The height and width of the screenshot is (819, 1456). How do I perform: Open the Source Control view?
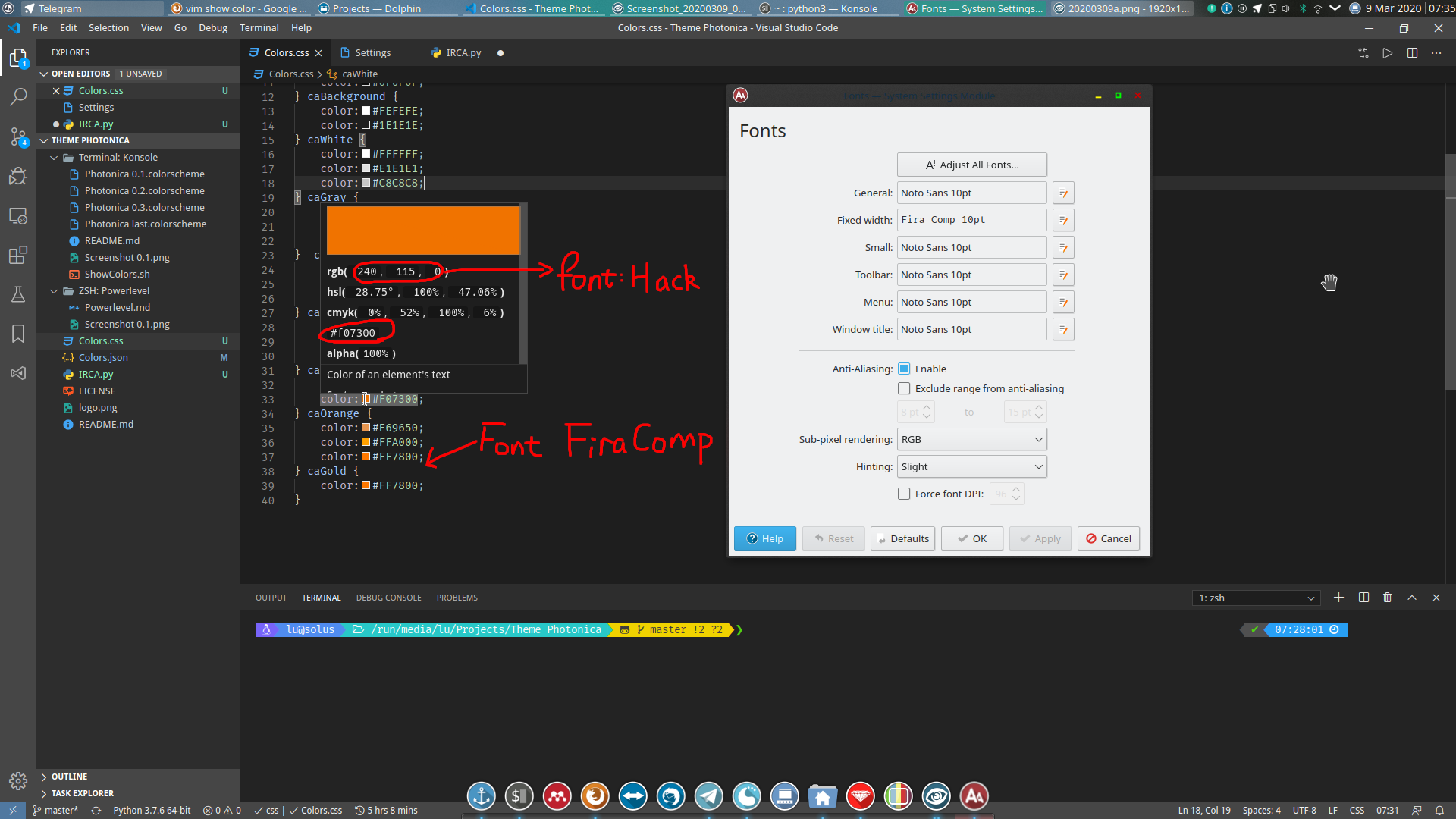(x=18, y=137)
